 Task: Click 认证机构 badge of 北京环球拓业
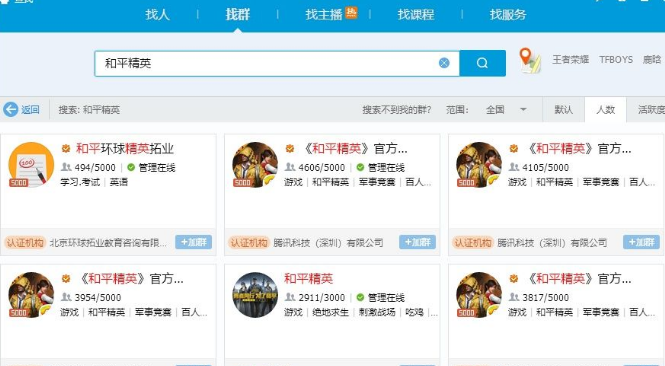click(25, 243)
